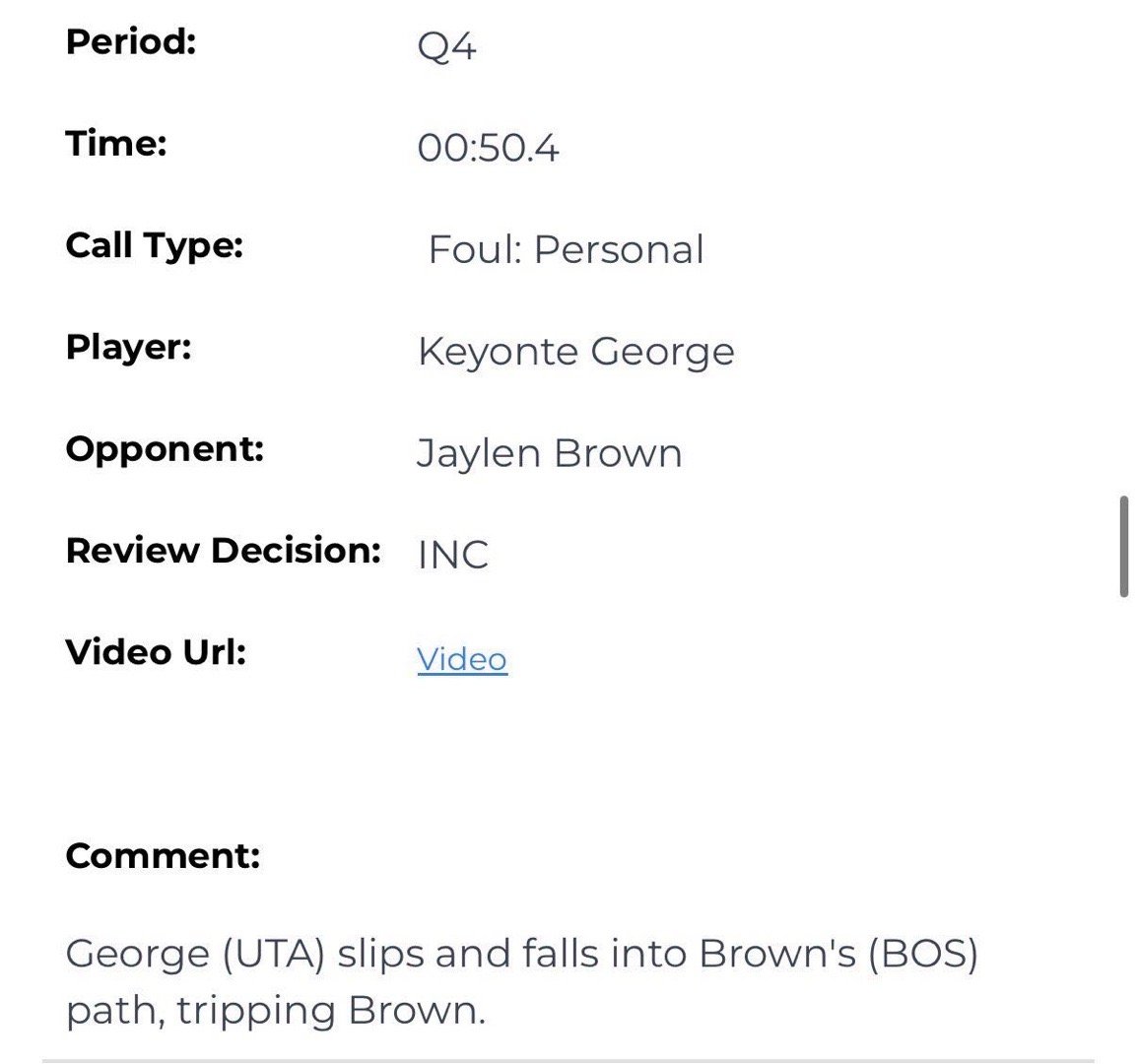Click the Player label
Image resolution: width=1137 pixels, height=1064 pixels.
[x=128, y=347]
